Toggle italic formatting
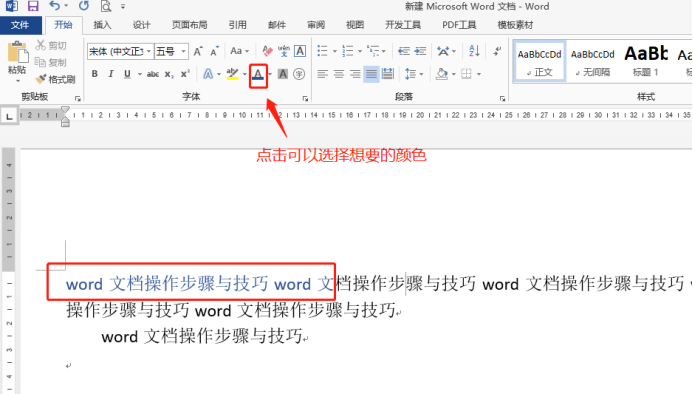The height and width of the screenshot is (394, 693). coord(110,74)
